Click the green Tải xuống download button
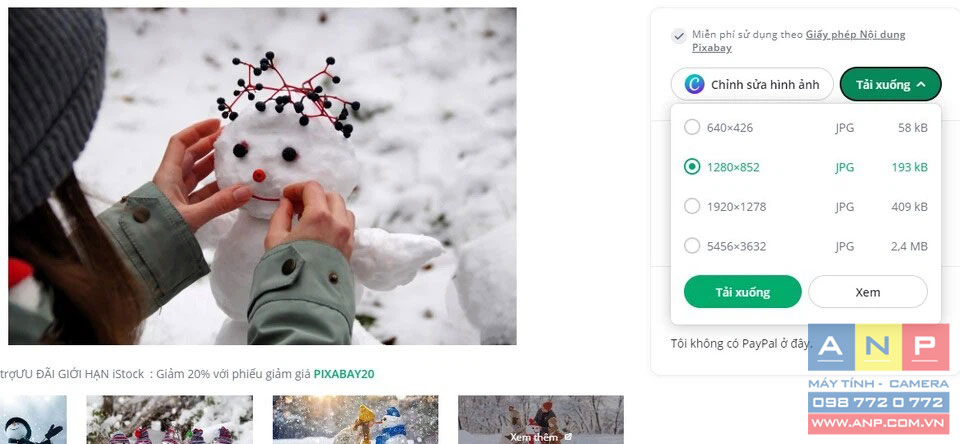Viewport: 960px width, 444px height. [x=743, y=292]
